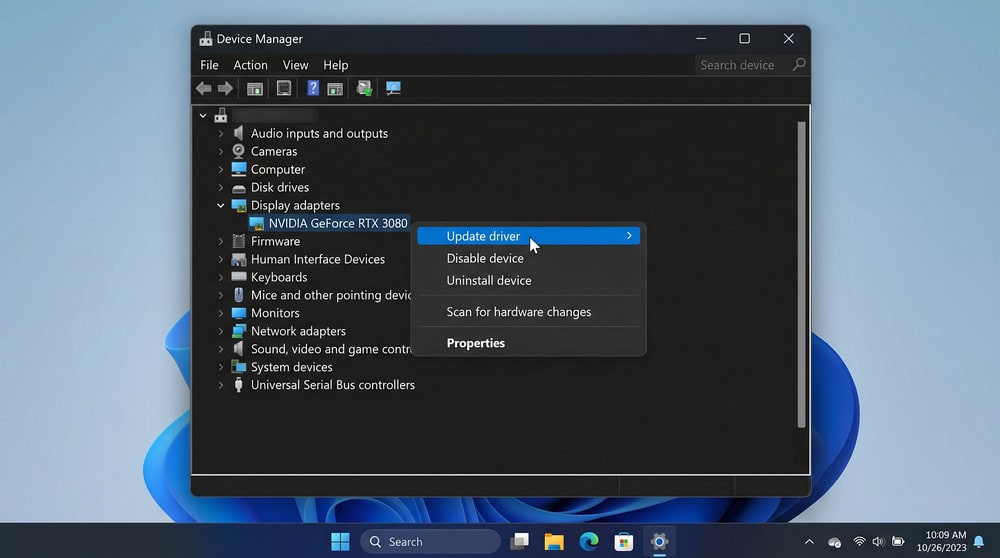Click the Monitors category icon

pyautogui.click(x=239, y=313)
